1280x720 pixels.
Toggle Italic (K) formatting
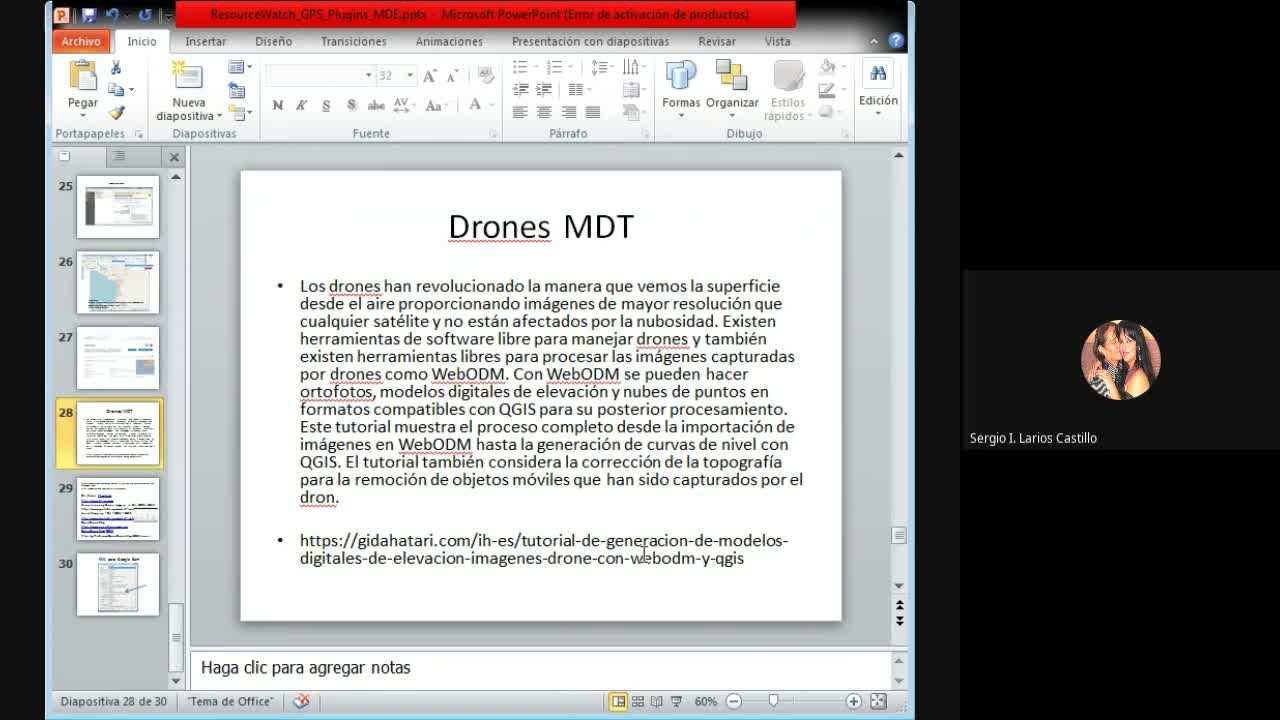tap(301, 105)
